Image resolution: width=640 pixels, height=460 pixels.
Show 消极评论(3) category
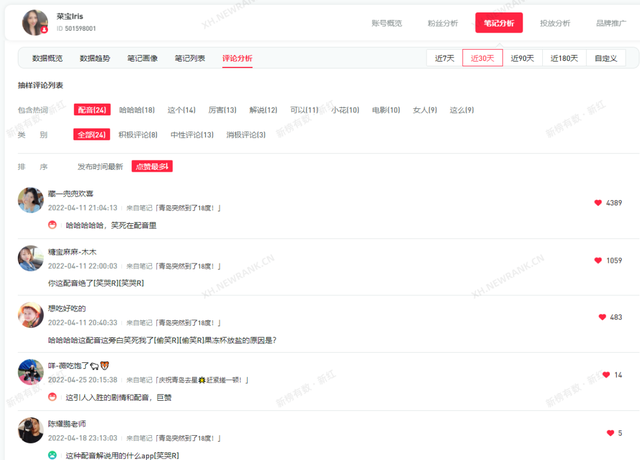click(246, 135)
